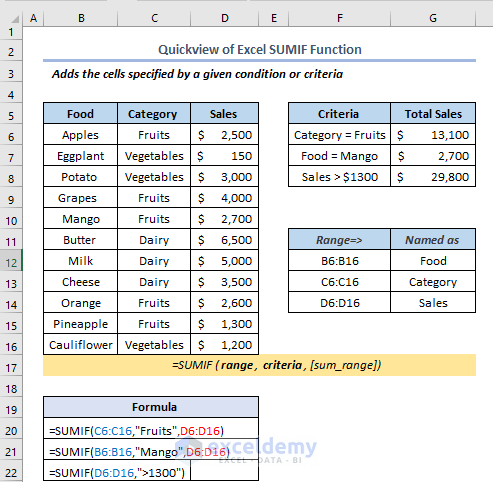Select the 'B6:B16' range cell
This screenshot has width=493, height=482.
tap(339, 261)
